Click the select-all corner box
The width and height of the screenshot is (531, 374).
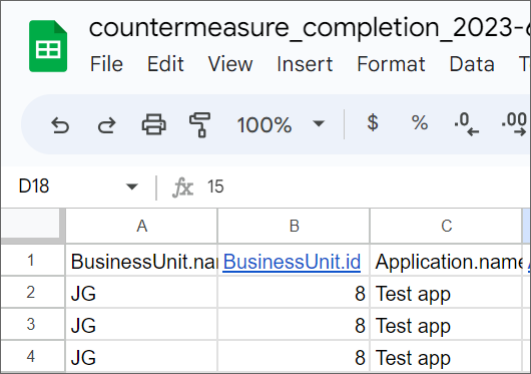[x=33, y=225]
